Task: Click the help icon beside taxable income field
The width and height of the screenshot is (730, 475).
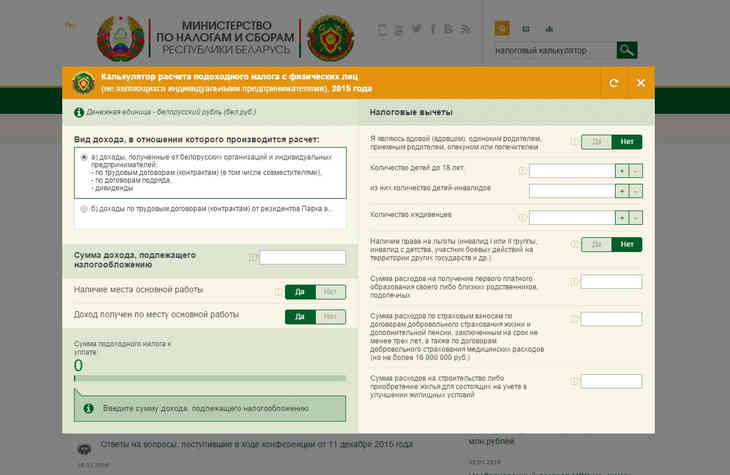Action: pos(253,258)
